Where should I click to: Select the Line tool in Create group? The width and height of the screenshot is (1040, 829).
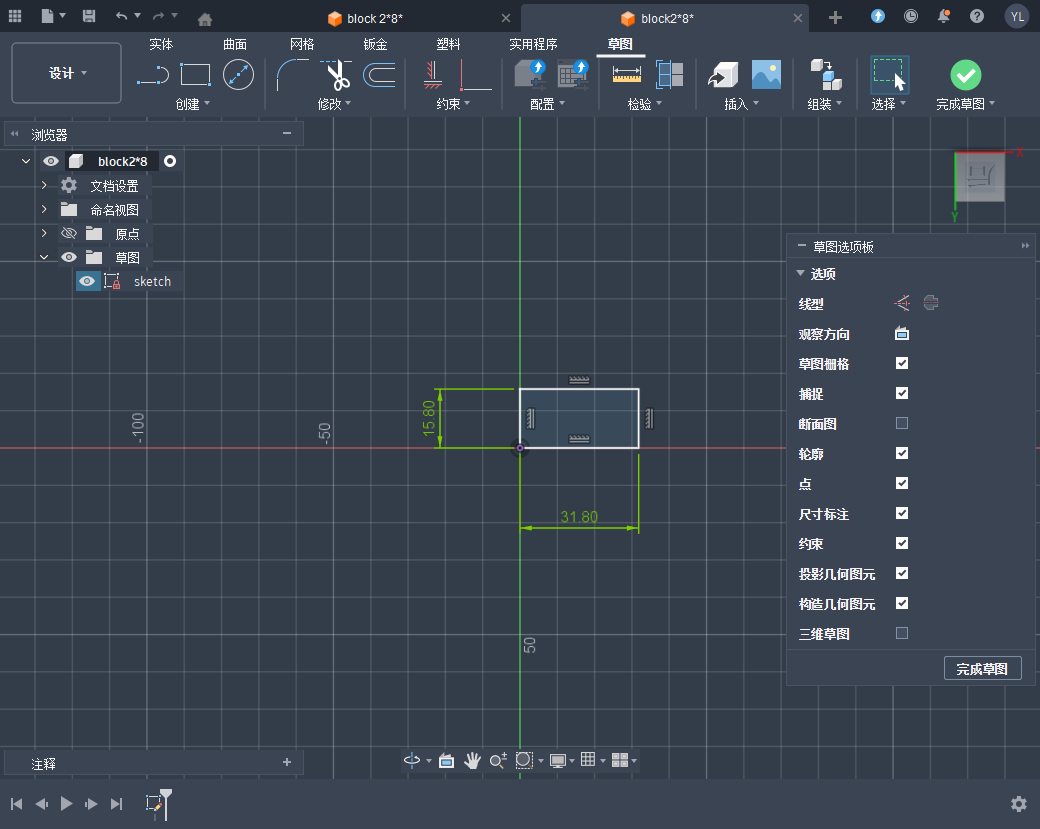click(153, 75)
